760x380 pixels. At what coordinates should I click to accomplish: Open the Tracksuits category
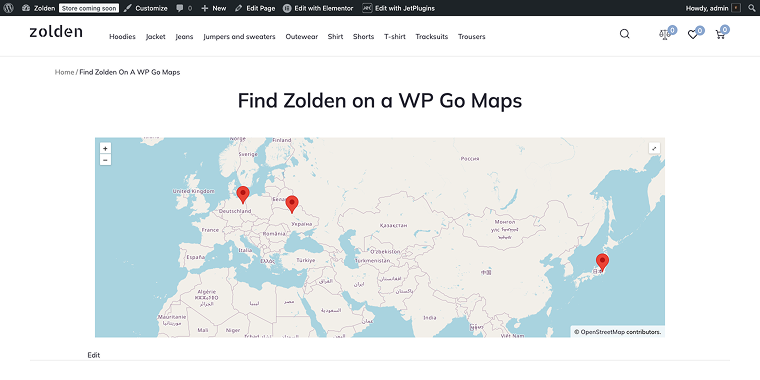(432, 37)
